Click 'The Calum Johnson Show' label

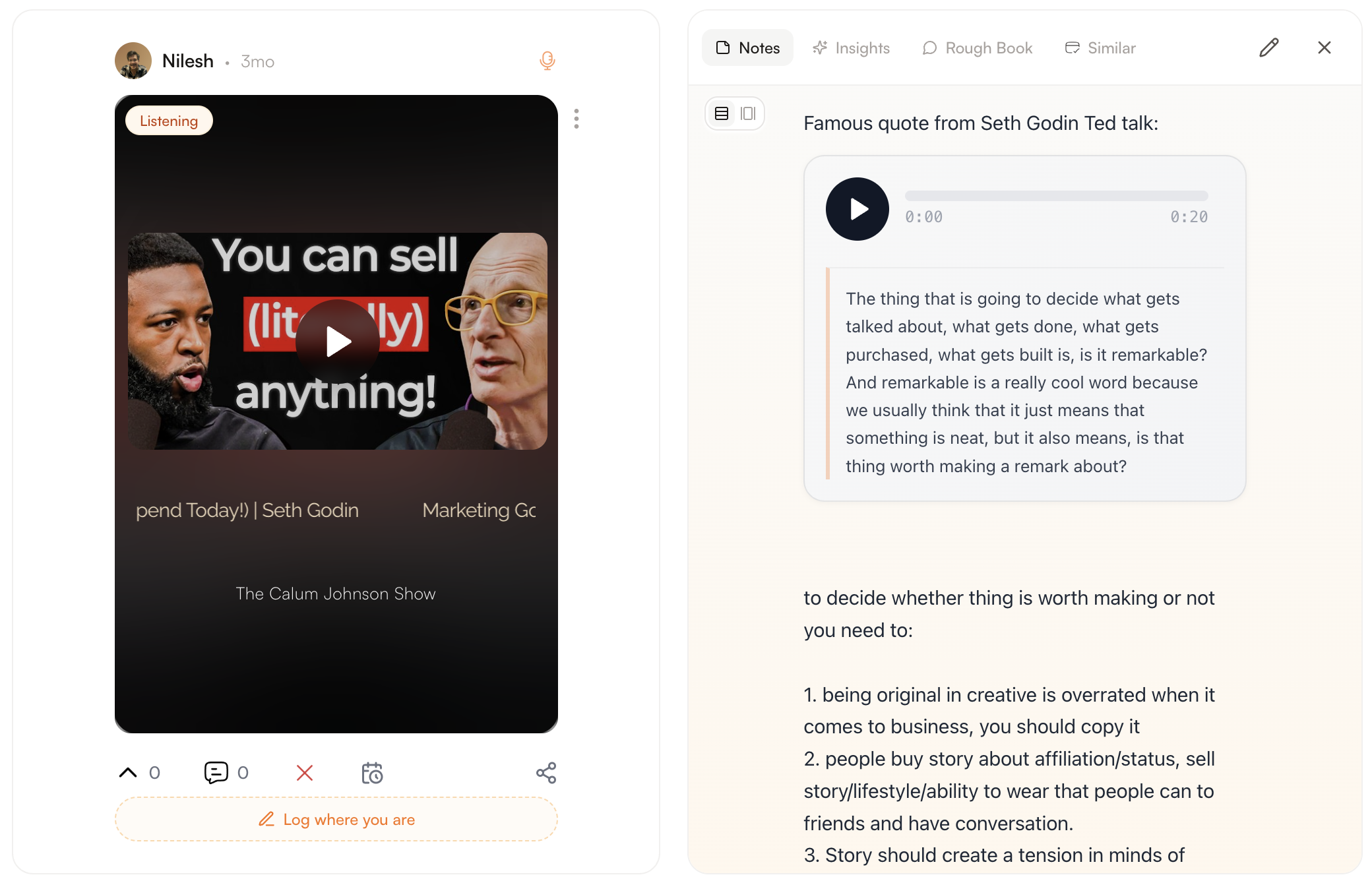click(x=336, y=593)
